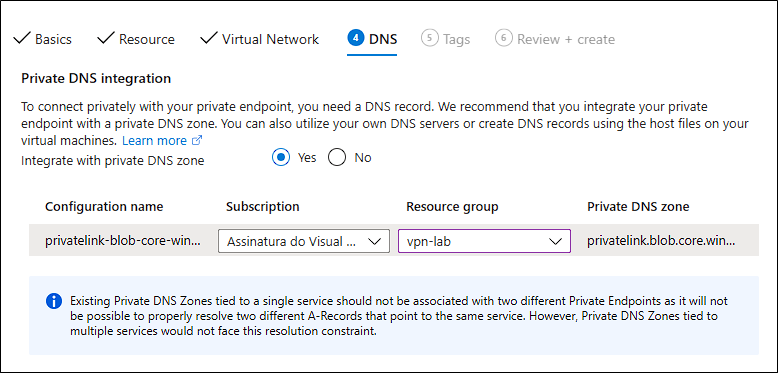778x373 pixels.
Task: Select Yes for private DNS zone integration
Action: click(x=281, y=158)
